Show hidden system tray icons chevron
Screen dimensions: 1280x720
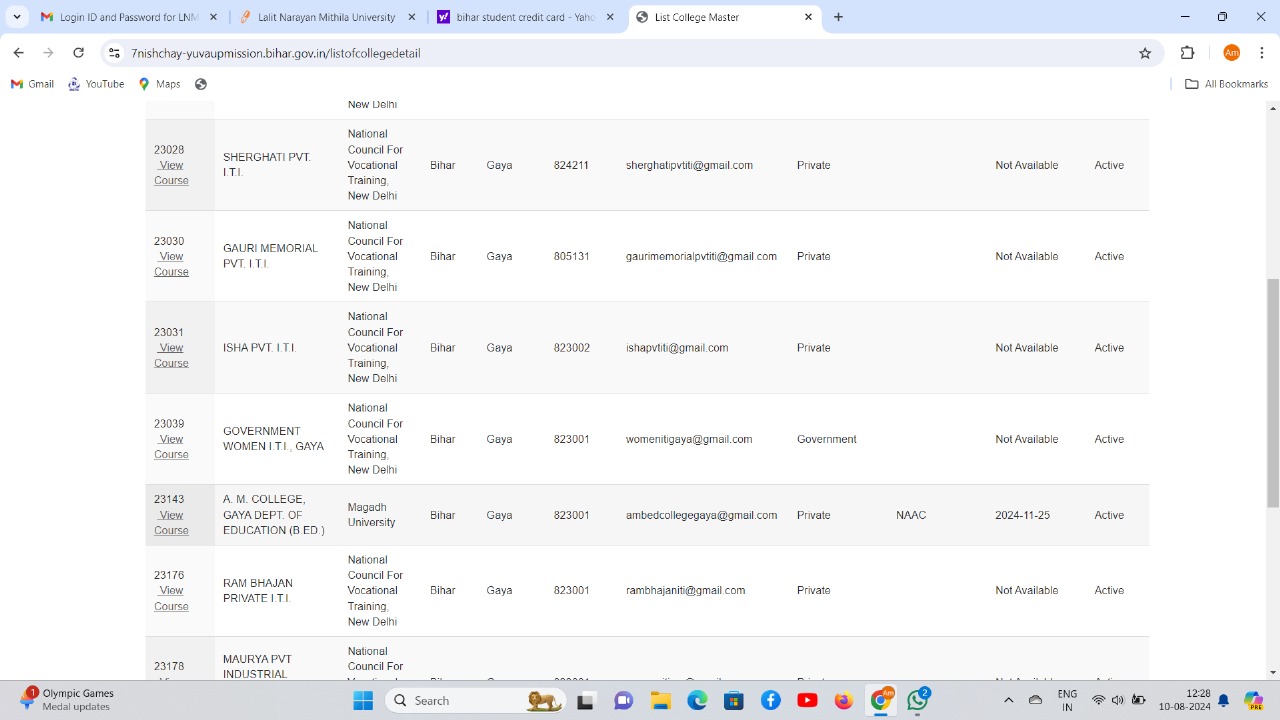point(1008,701)
